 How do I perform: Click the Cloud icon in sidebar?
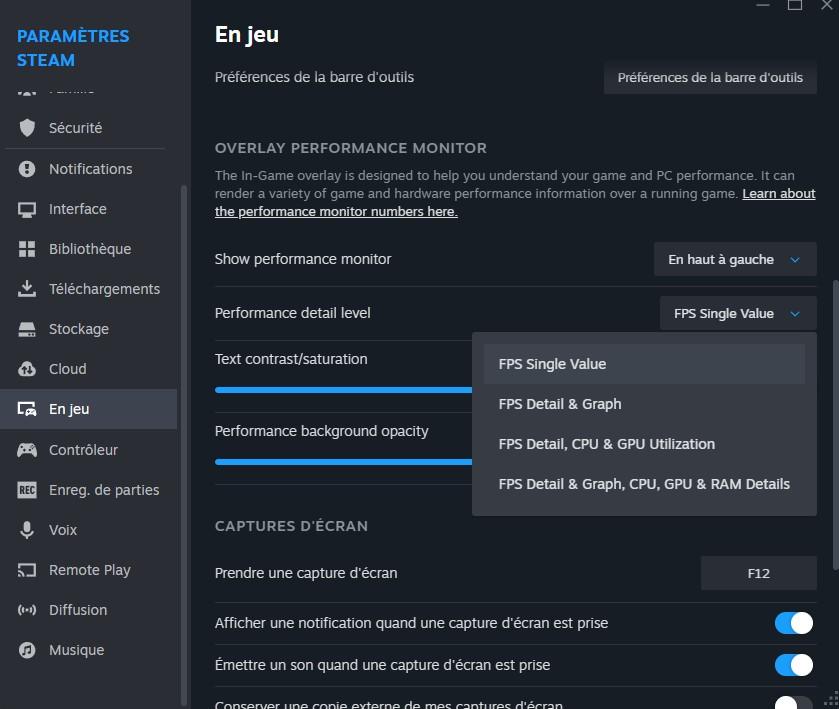(x=27, y=369)
